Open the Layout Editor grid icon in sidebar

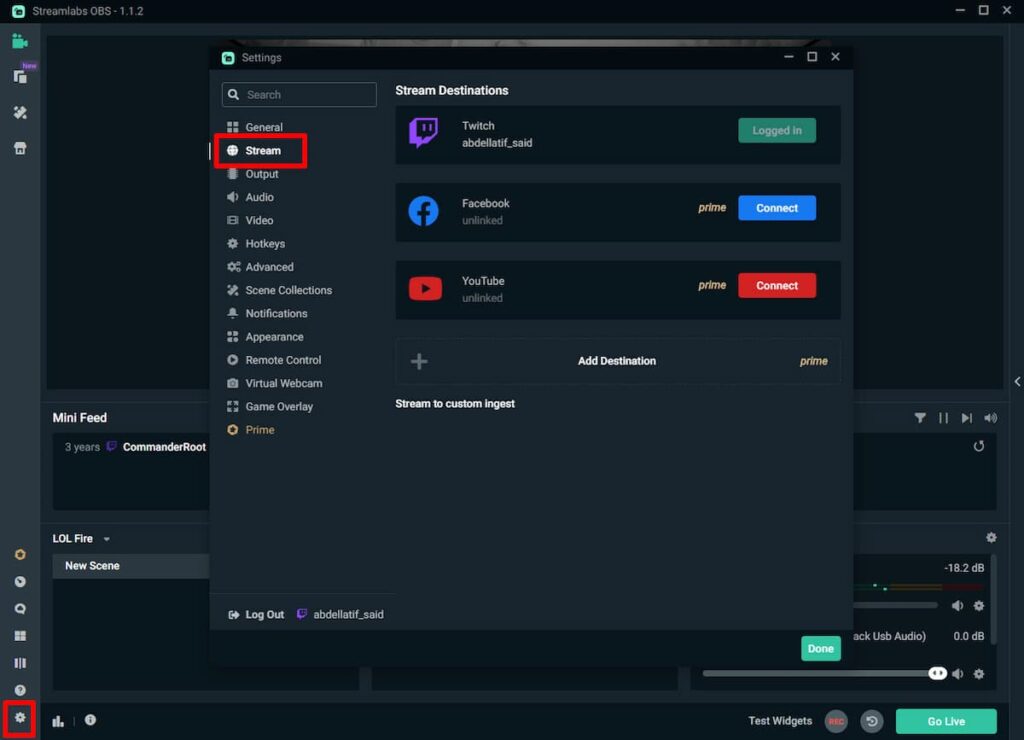[20, 635]
